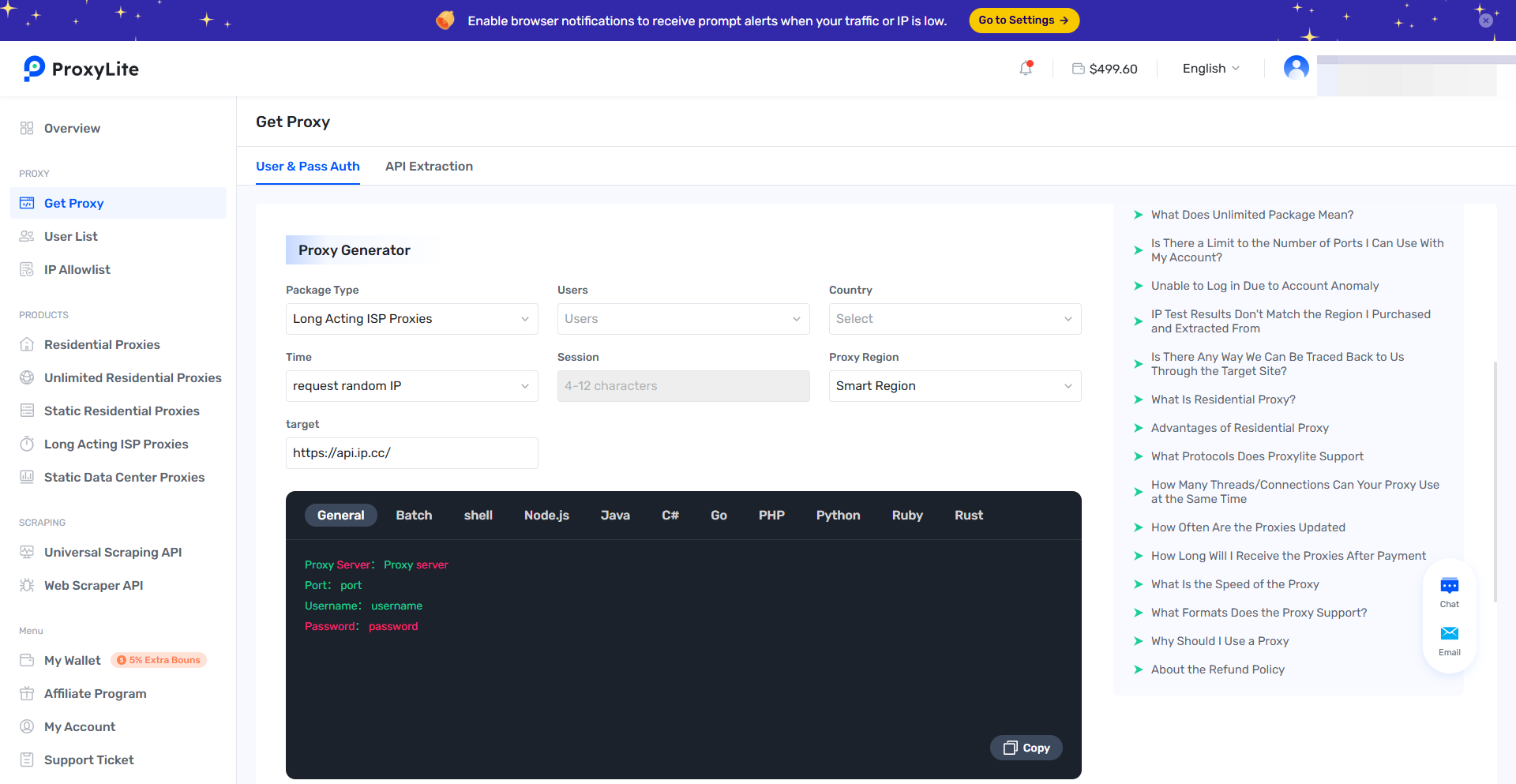
Task: Click the notification bell icon
Action: point(1026,69)
